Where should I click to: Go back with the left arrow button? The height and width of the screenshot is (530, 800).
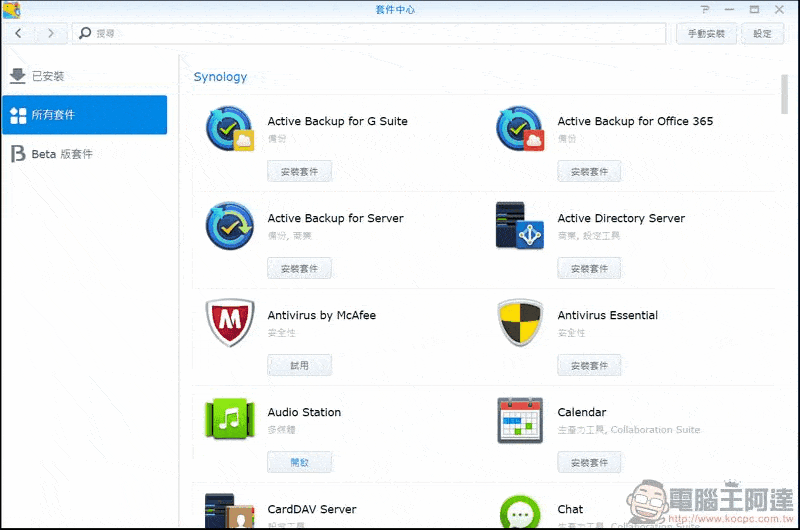[19, 34]
